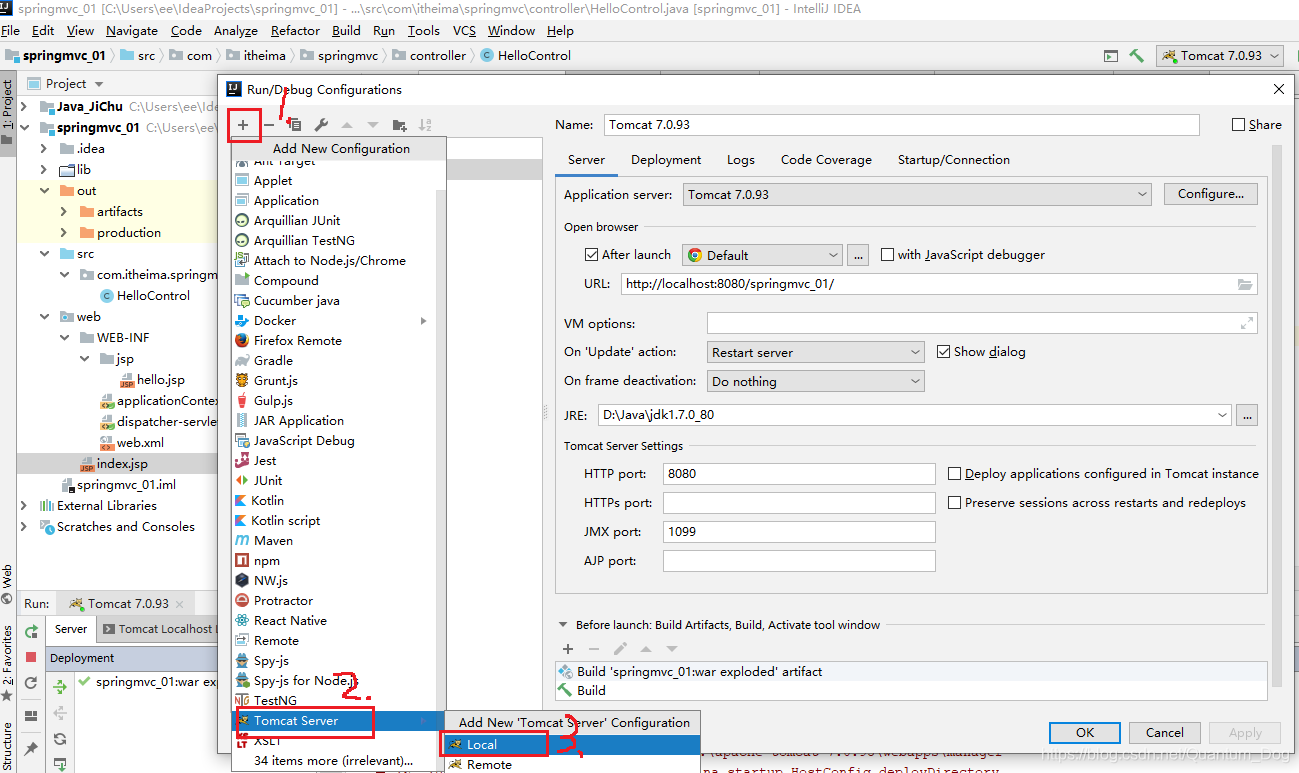Viewport: 1299px width, 773px height.
Task: Switch to Deployment tab
Action: pyautogui.click(x=666, y=160)
